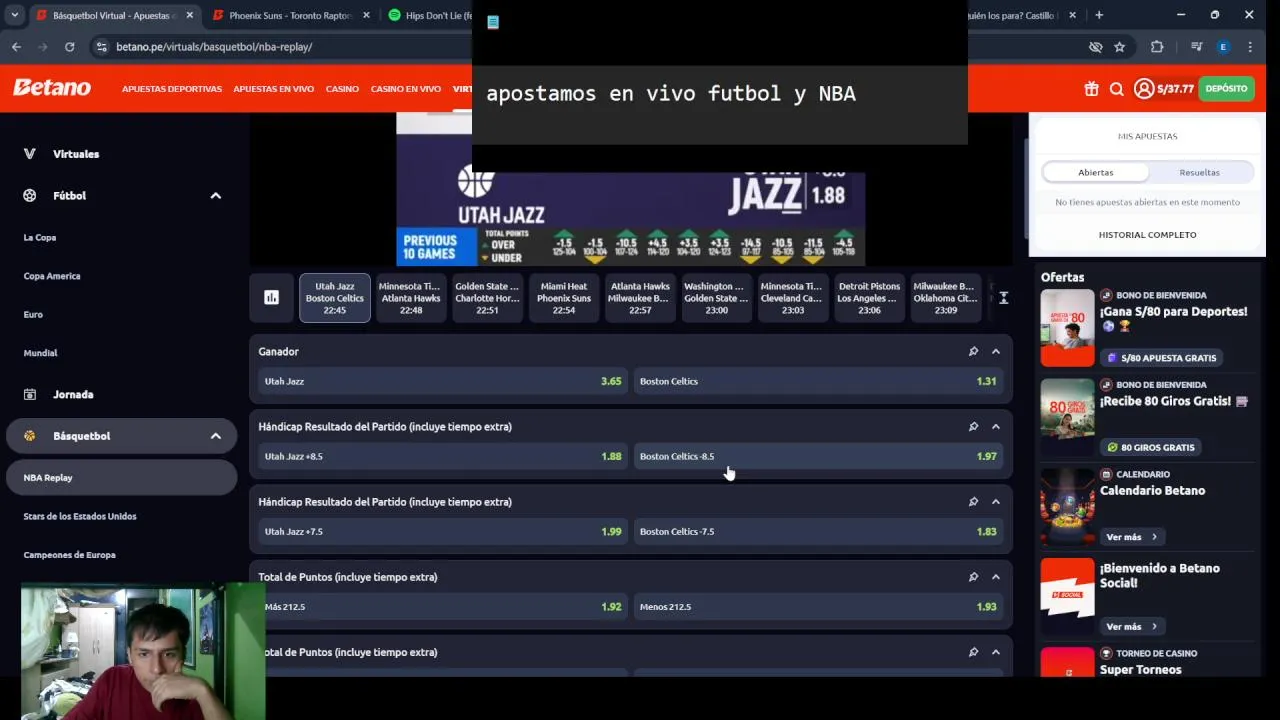Select Más 212.5 at 1.92
Viewport: 1280px width, 720px height.
tap(442, 606)
